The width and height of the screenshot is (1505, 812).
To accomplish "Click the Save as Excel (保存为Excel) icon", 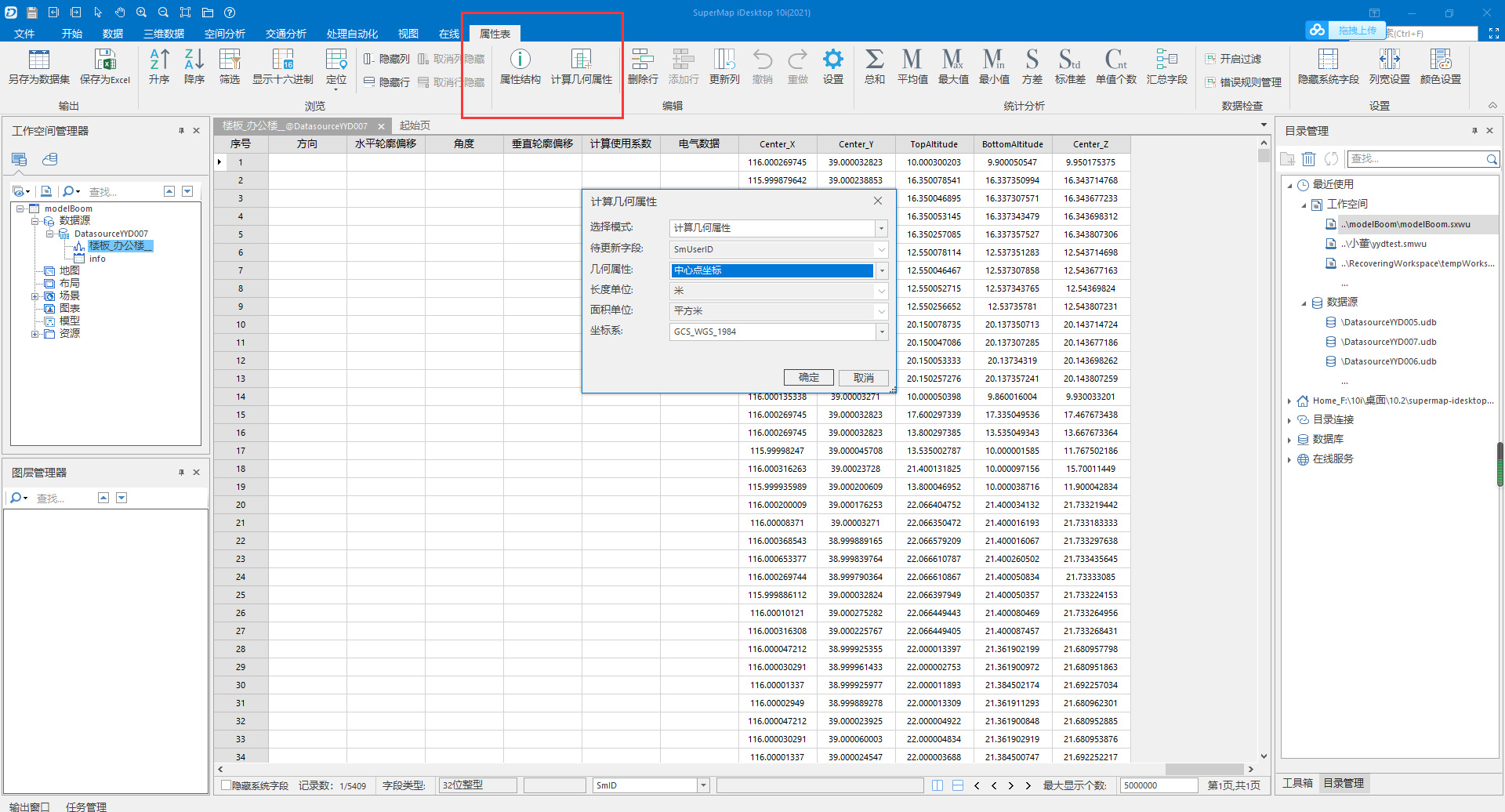I will point(105,60).
